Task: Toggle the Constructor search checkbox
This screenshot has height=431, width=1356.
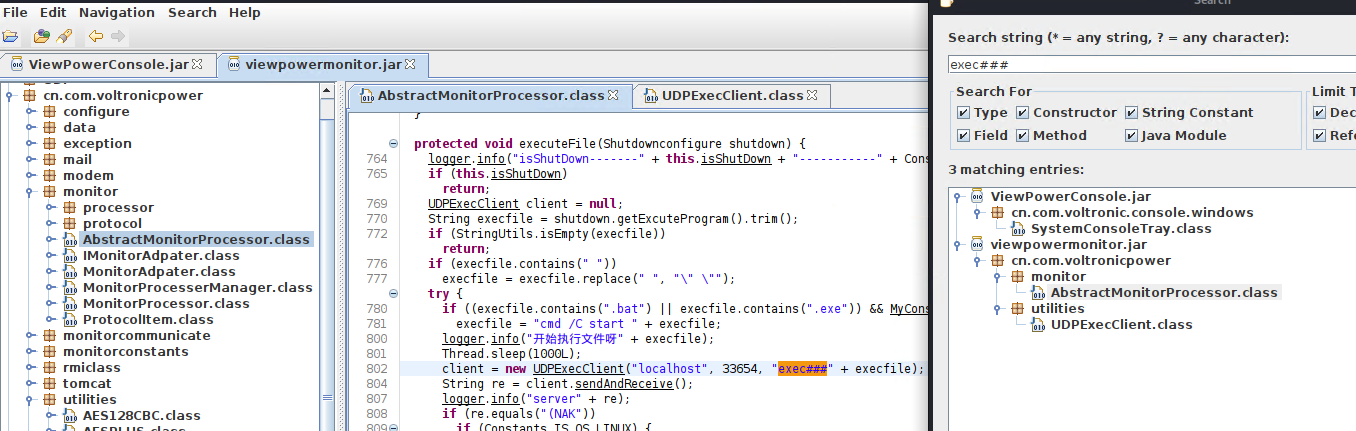Action: coord(1023,113)
